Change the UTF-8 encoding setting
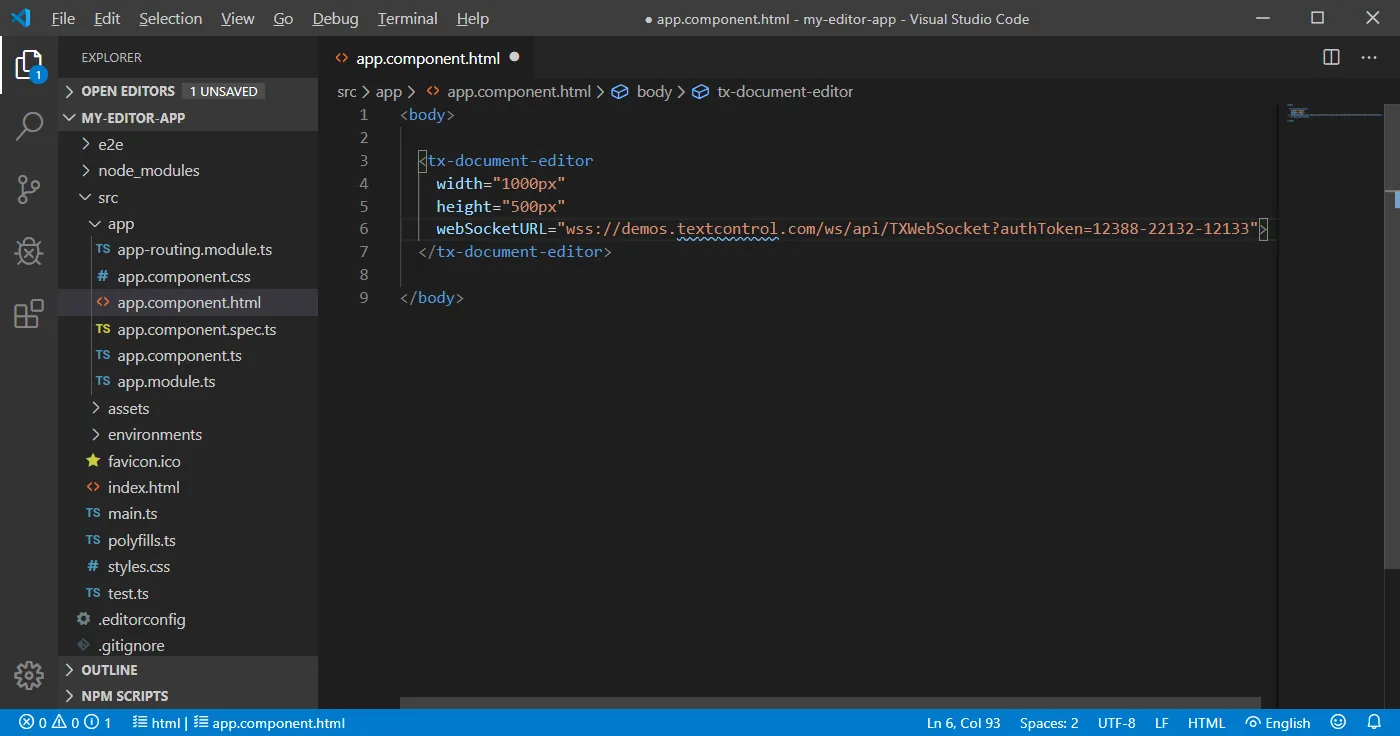The width and height of the screenshot is (1400, 736). click(1117, 722)
